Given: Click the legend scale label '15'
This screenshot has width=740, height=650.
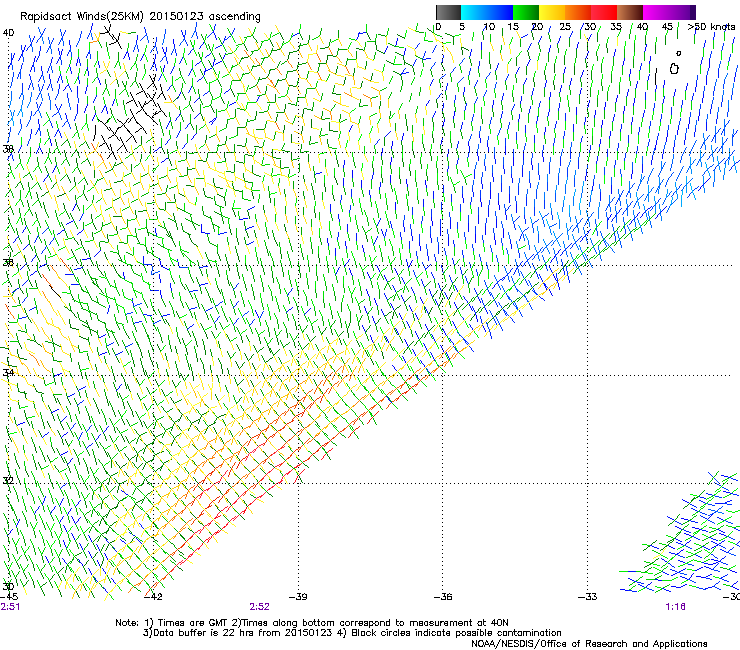Looking at the screenshot, I should (x=513, y=27).
